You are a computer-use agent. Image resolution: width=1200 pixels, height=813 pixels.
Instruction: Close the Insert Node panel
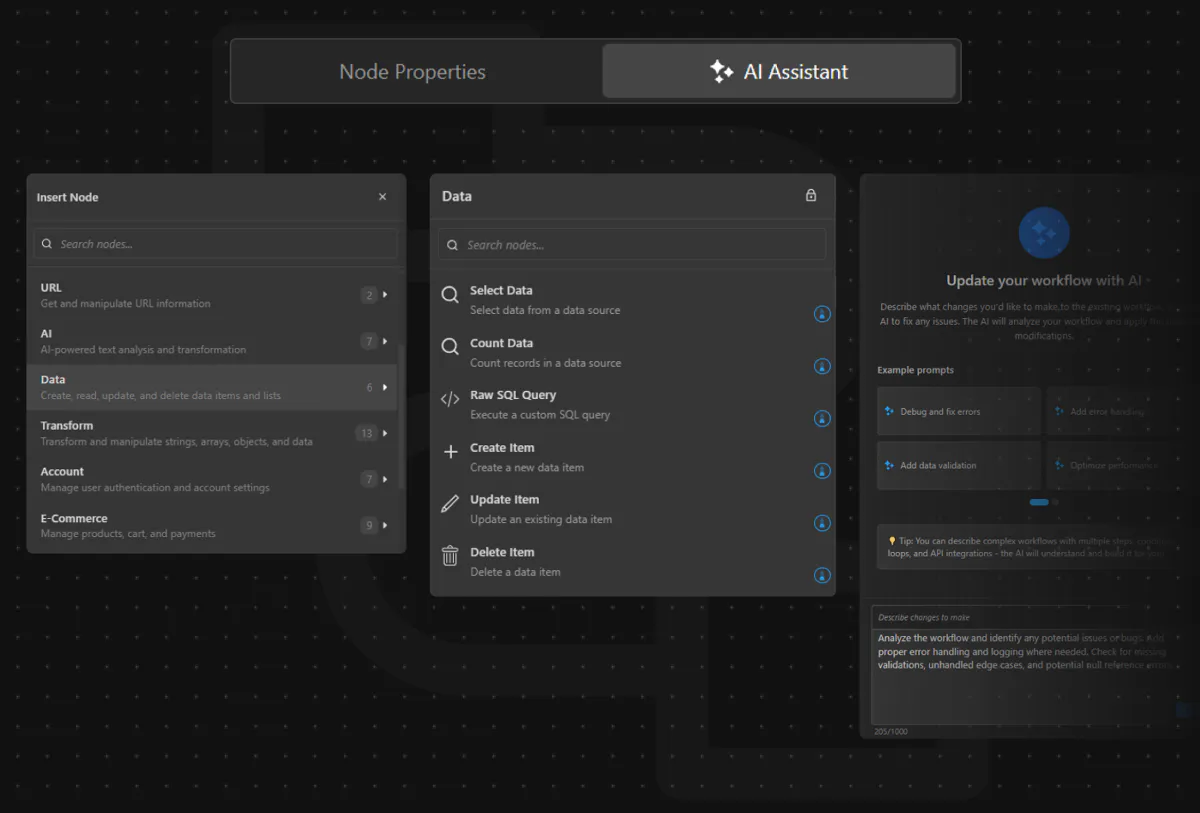(x=382, y=197)
